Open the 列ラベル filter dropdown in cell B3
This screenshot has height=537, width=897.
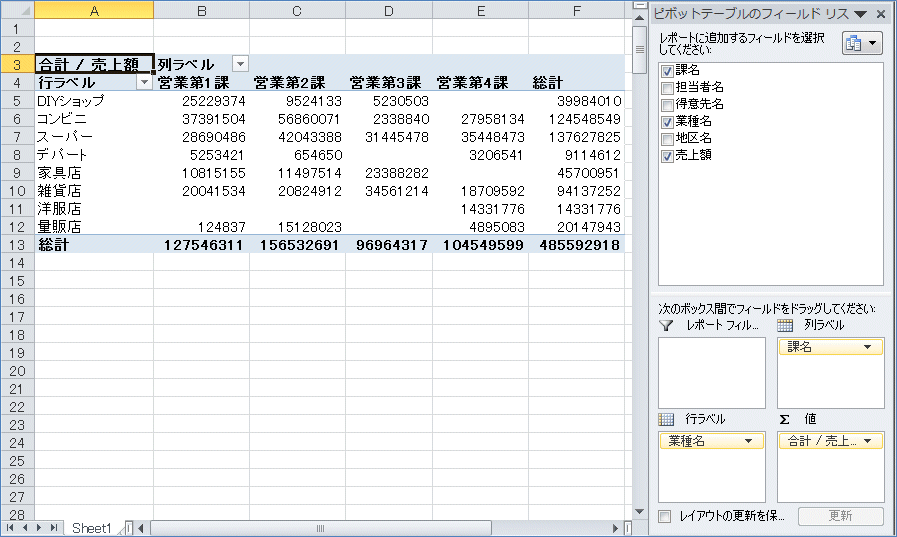(240, 64)
